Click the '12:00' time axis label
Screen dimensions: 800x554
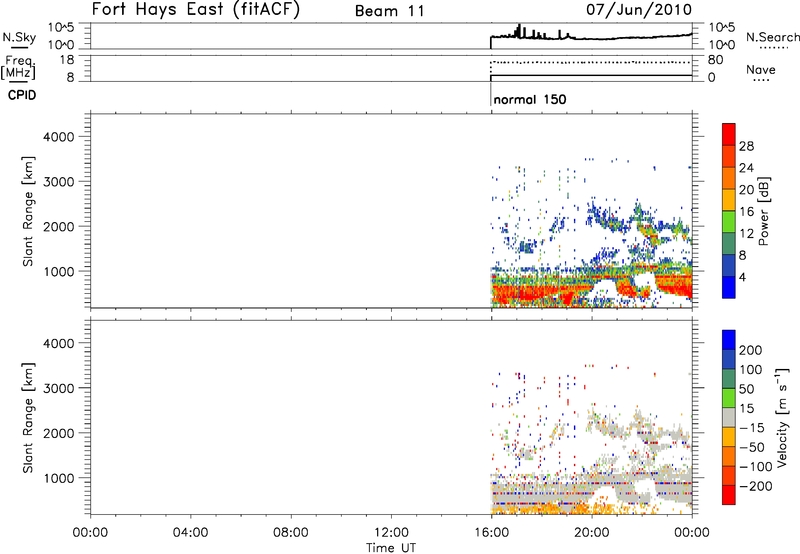tap(391, 533)
